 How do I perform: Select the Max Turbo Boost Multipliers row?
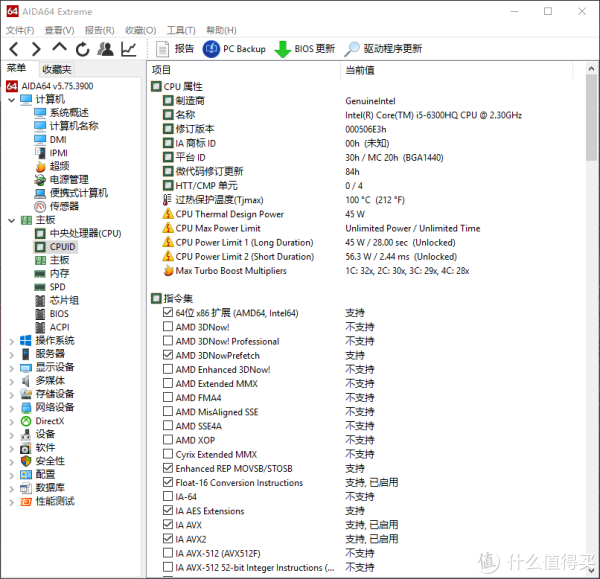click(x=231, y=271)
